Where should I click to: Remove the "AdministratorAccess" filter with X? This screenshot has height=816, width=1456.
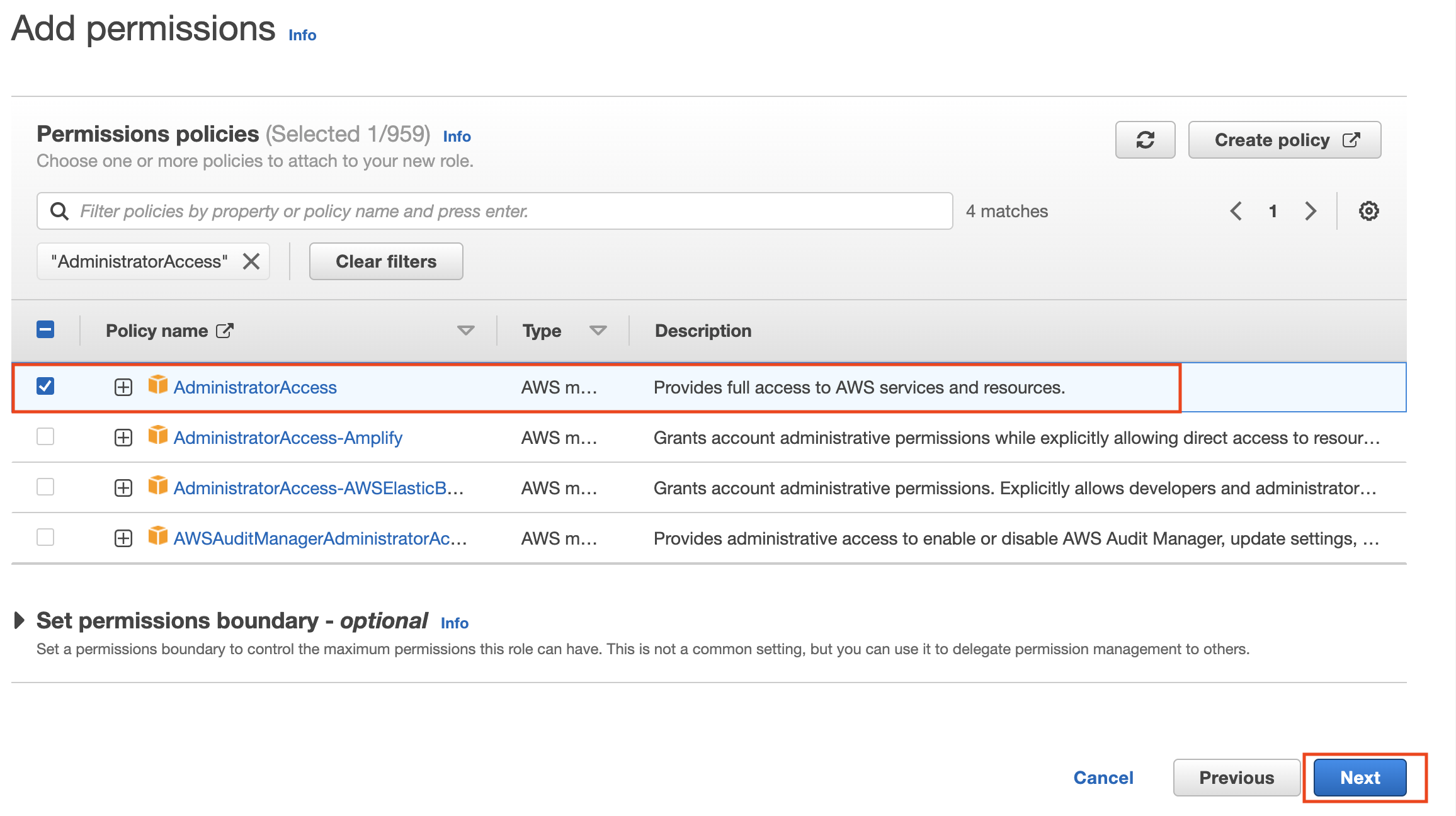(251, 261)
